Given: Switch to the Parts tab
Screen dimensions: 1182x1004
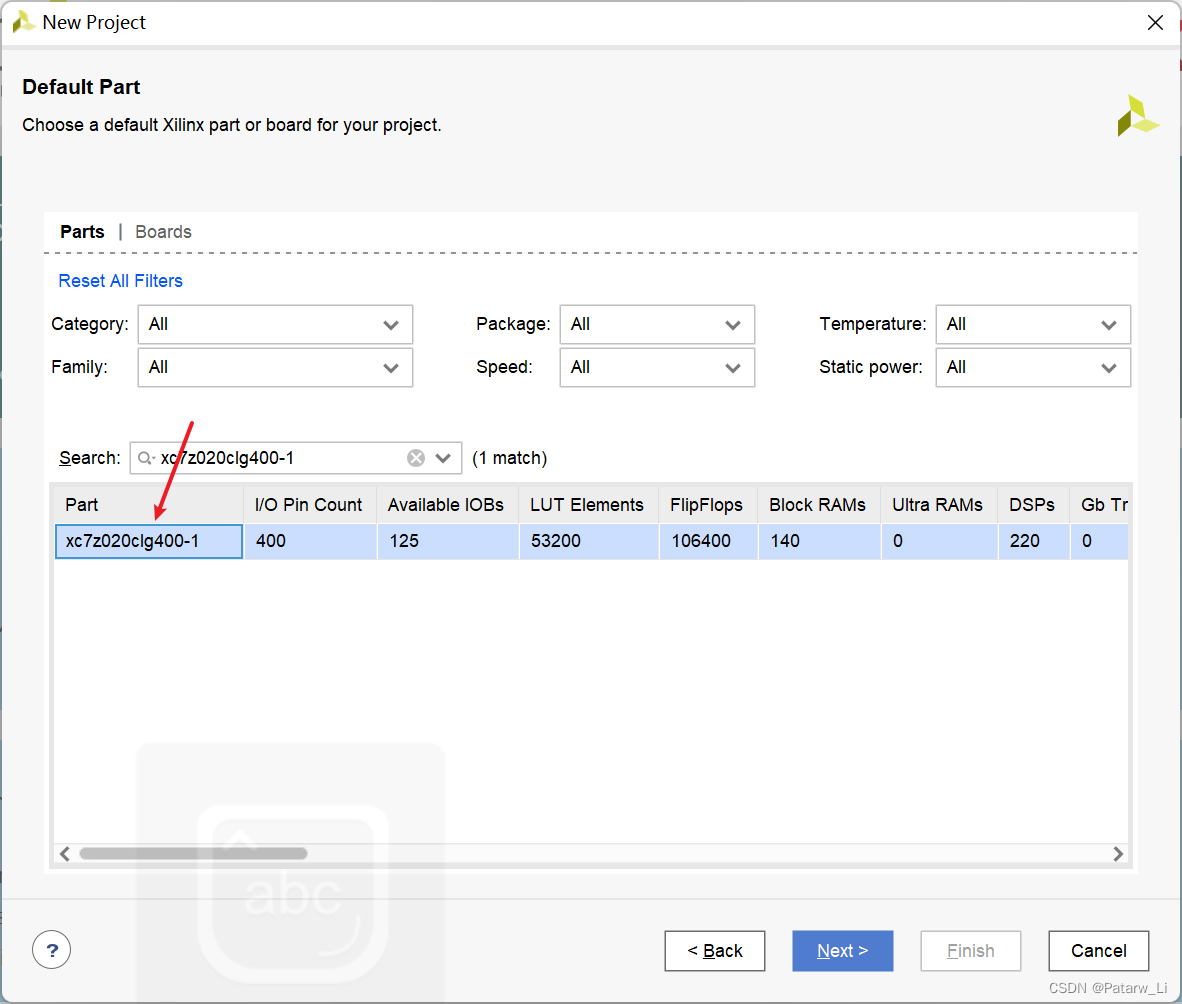Looking at the screenshot, I should point(82,232).
